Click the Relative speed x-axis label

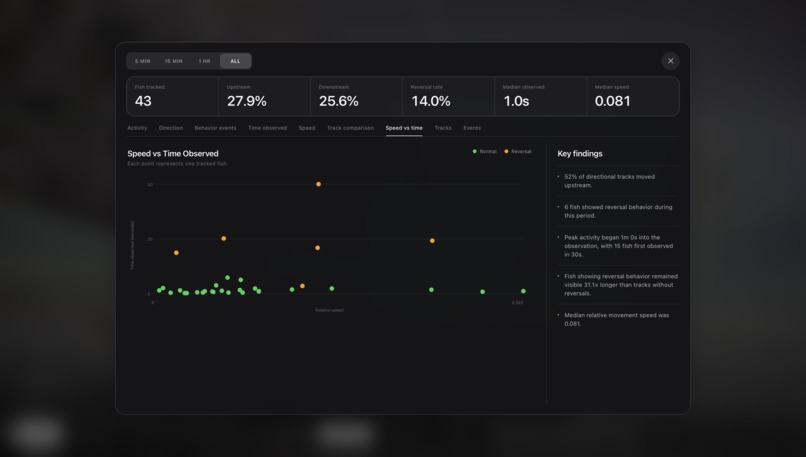(329, 310)
